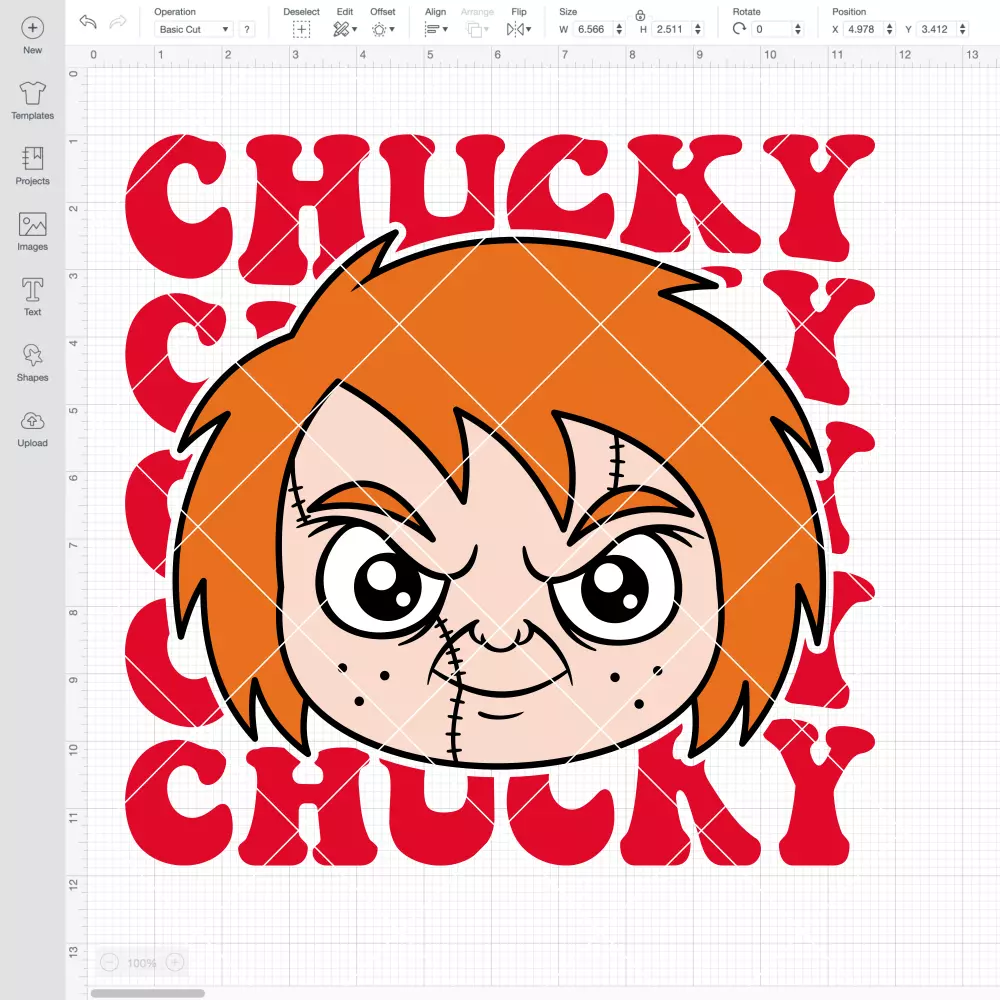Open the Templates panel
This screenshot has width=1000, height=1000.
33,101
